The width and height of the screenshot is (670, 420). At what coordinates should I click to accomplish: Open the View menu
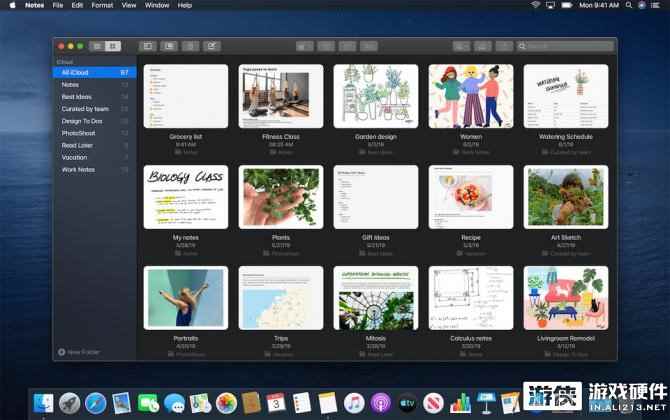click(x=129, y=5)
